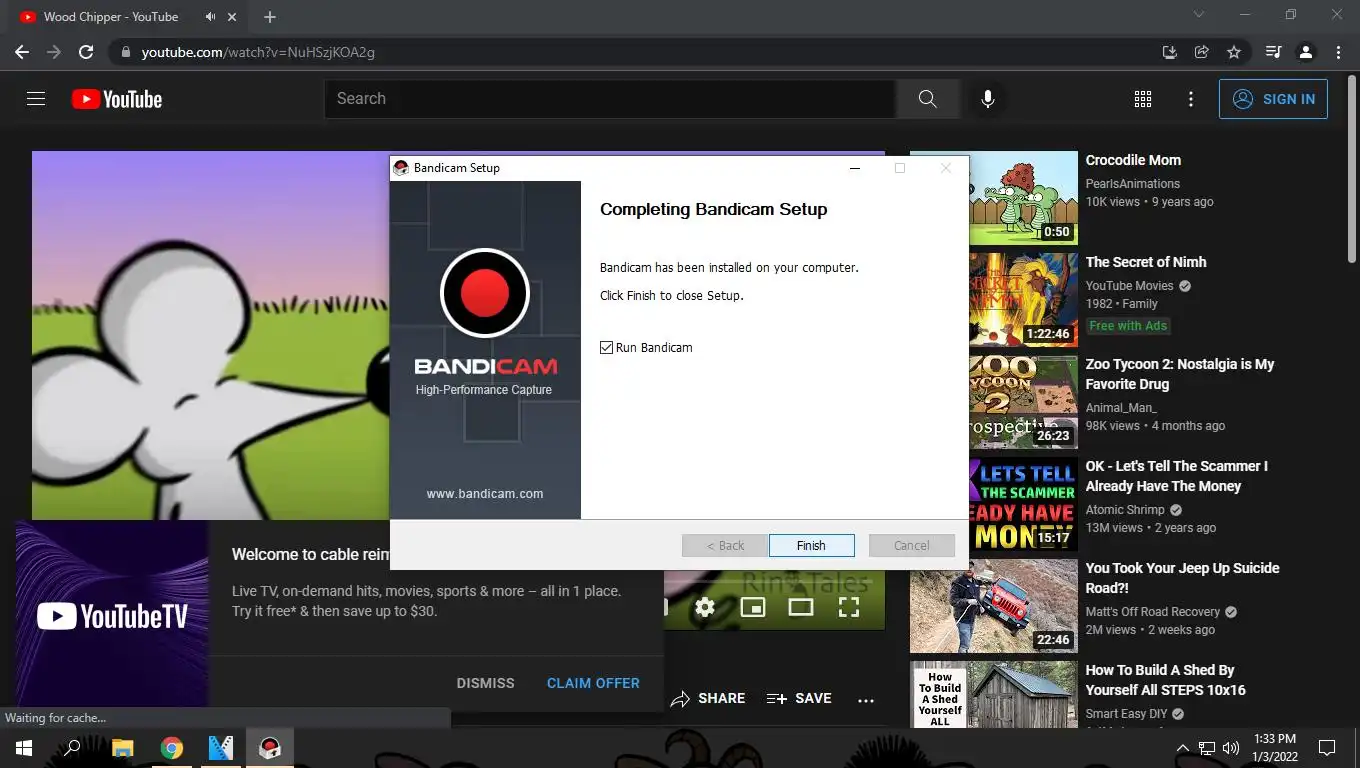The height and width of the screenshot is (768, 1360).
Task: Start voice search with the microphone icon
Action: (987, 99)
